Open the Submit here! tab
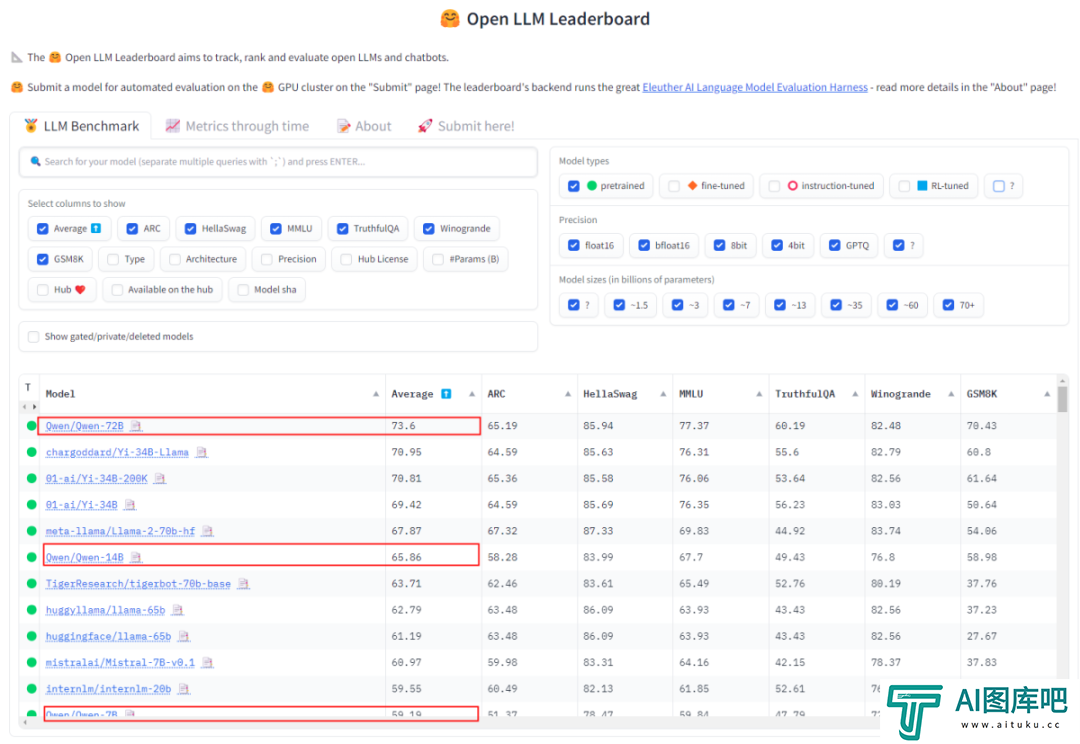 [x=466, y=126]
